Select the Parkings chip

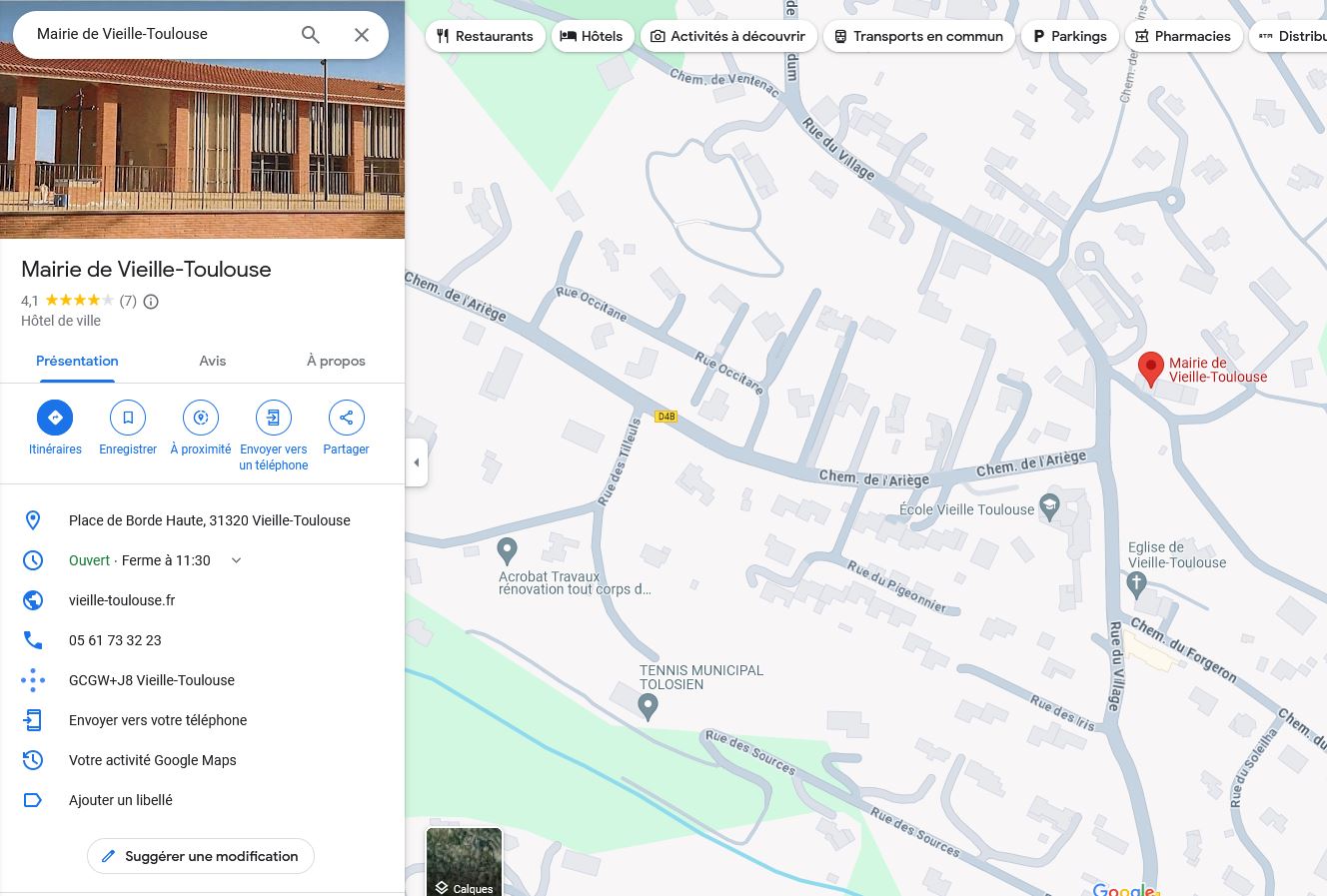pyautogui.click(x=1070, y=36)
